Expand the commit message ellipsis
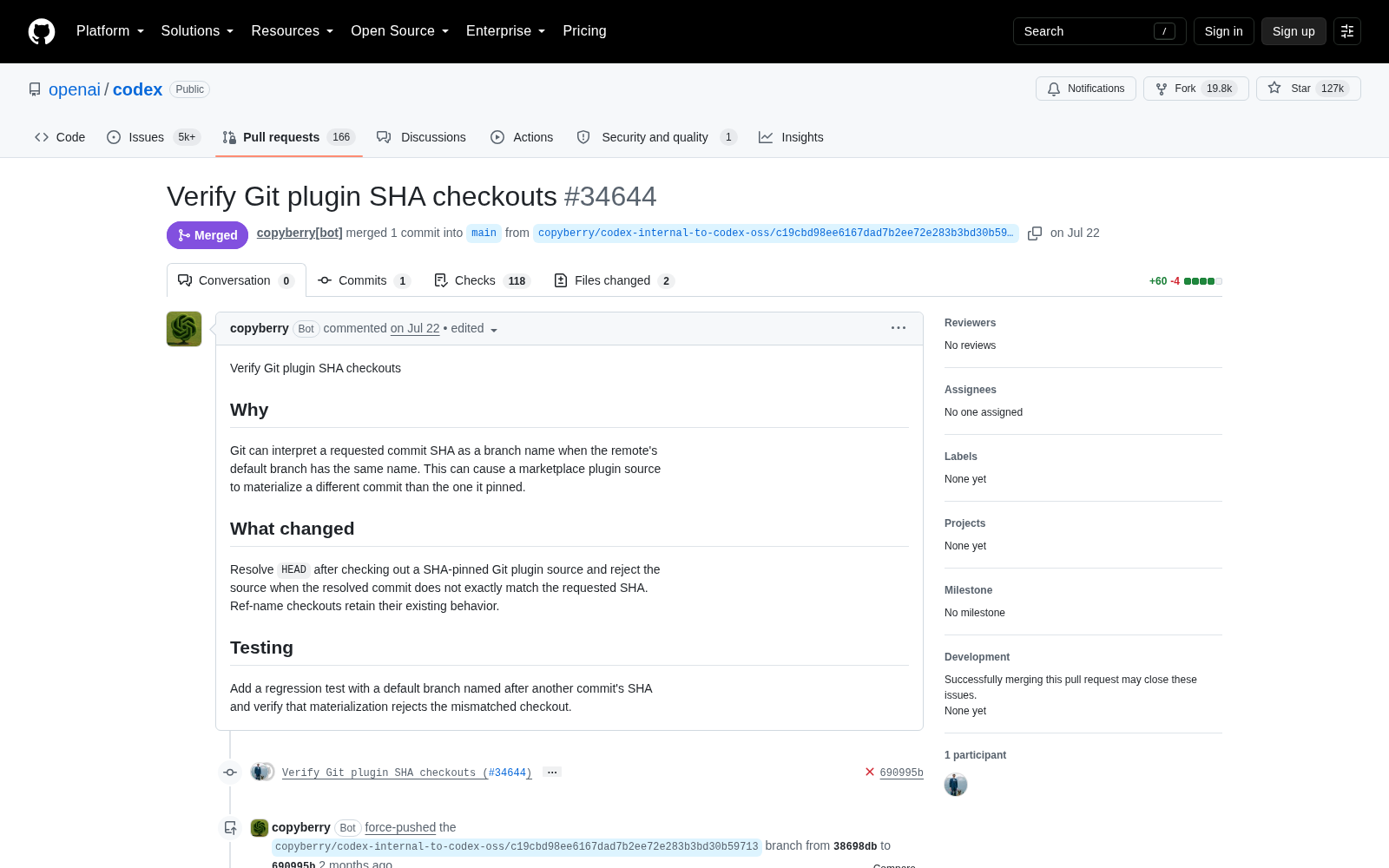The width and height of the screenshot is (1389, 868). click(552, 772)
